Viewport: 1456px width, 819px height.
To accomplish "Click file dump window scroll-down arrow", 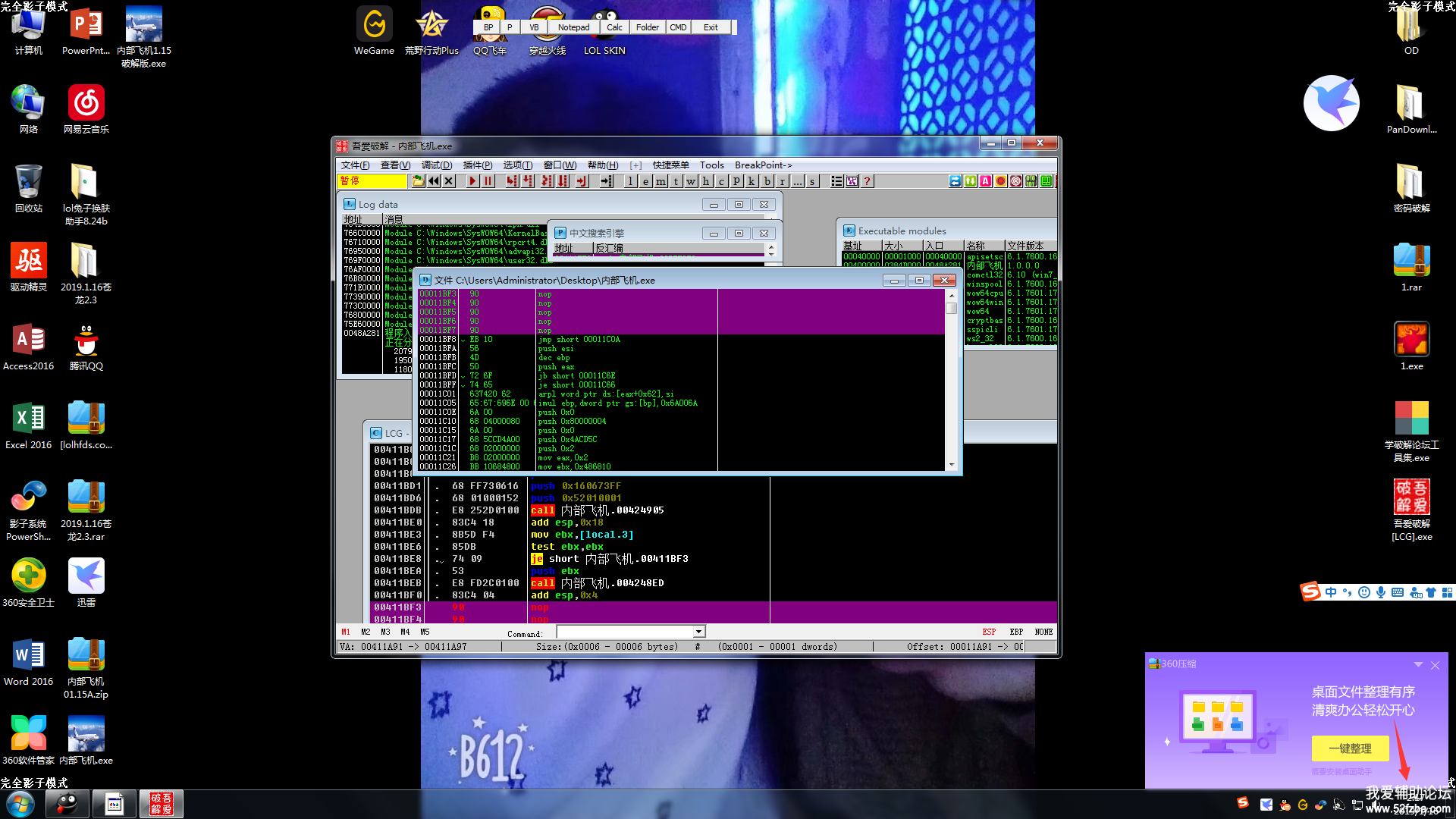I will point(952,465).
